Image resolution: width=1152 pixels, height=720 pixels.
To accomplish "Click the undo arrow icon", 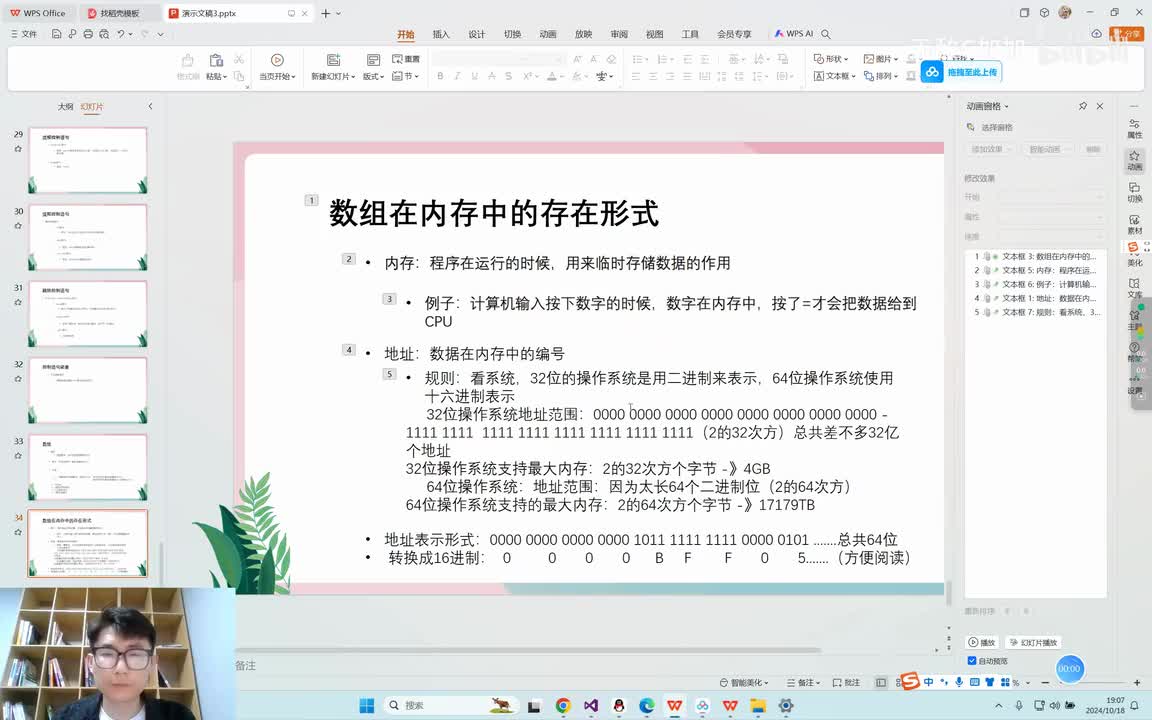I will pyautogui.click(x=120, y=34).
